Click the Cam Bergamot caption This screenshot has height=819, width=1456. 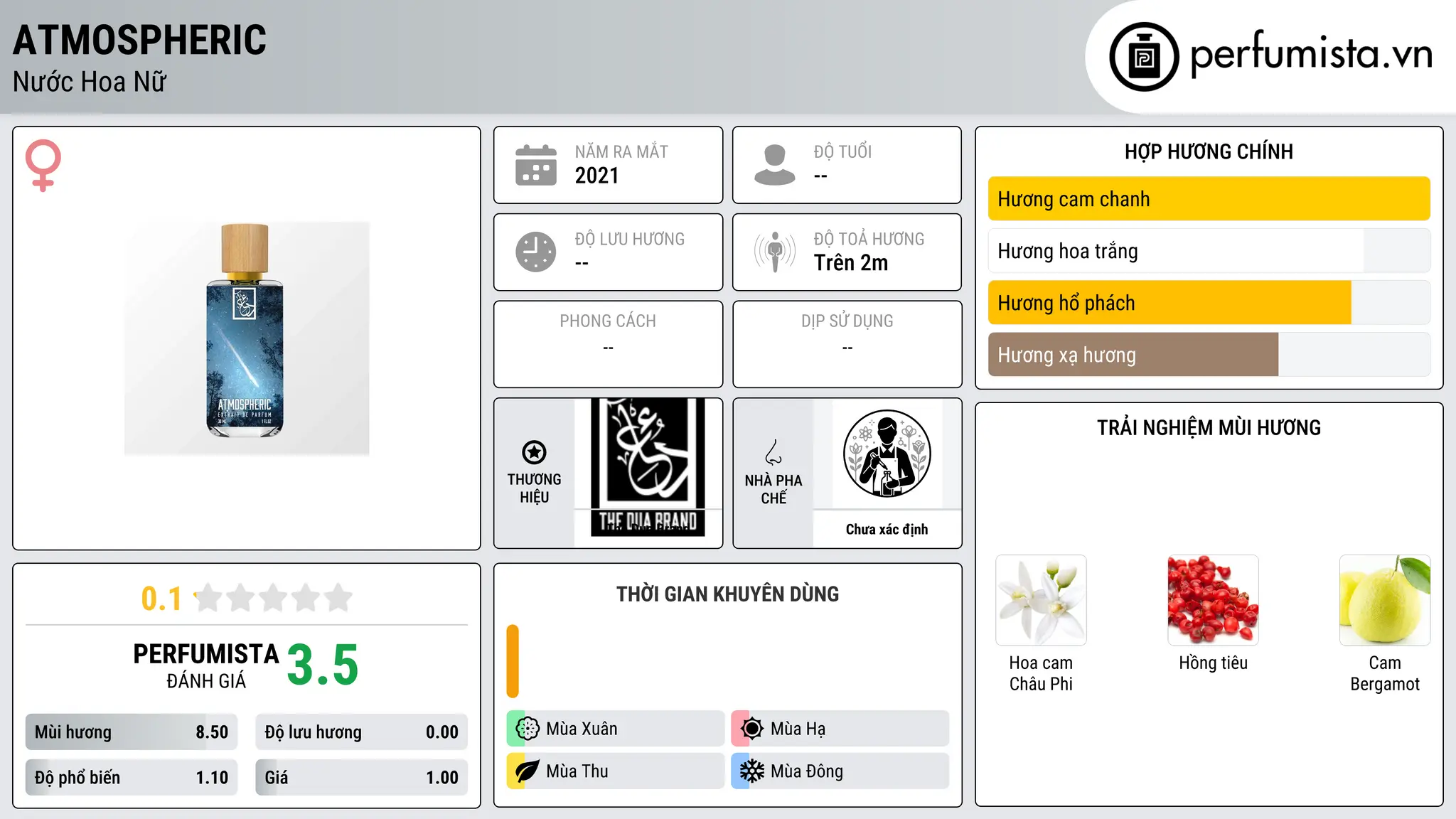tap(1385, 673)
